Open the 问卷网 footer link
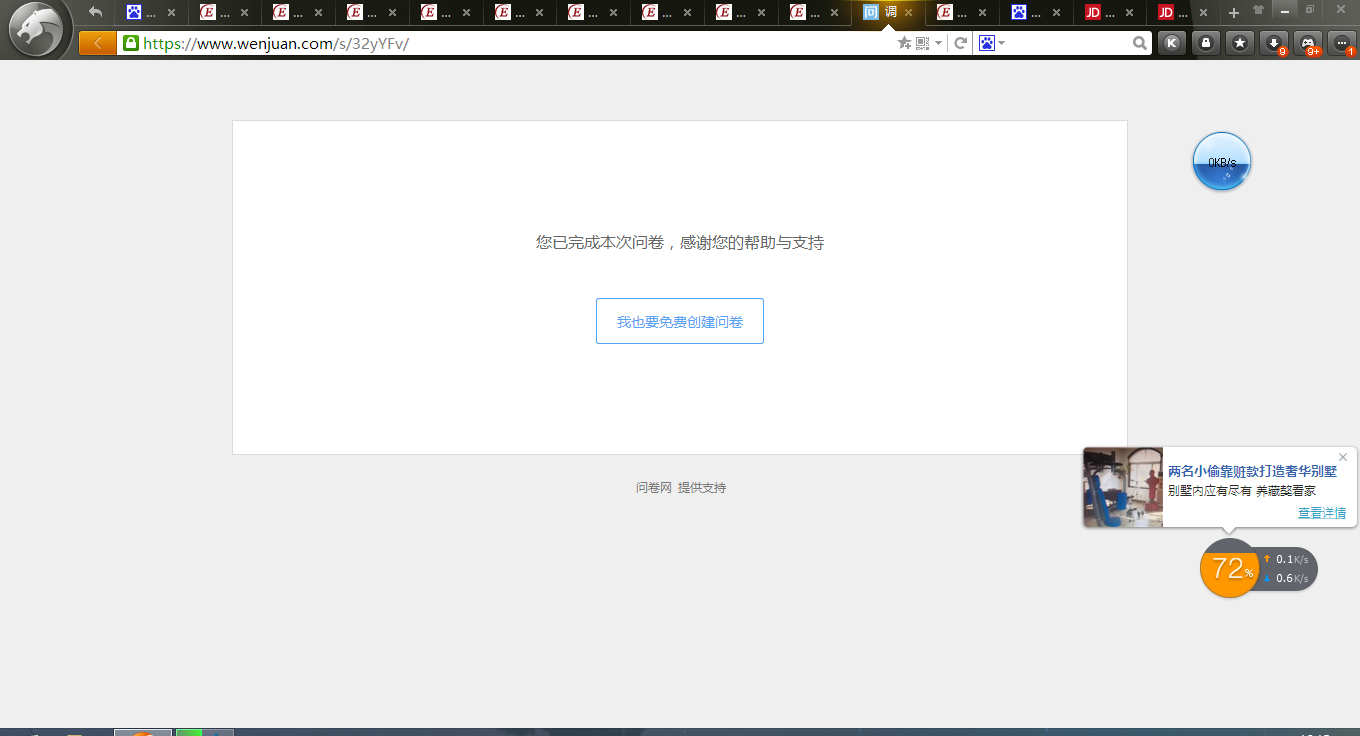 pyautogui.click(x=654, y=488)
